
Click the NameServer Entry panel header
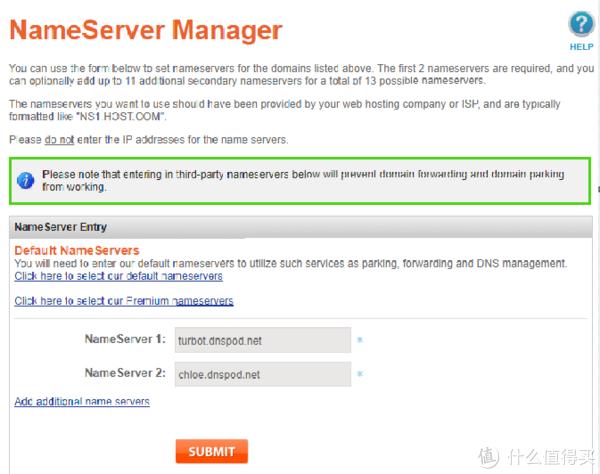coord(300,227)
